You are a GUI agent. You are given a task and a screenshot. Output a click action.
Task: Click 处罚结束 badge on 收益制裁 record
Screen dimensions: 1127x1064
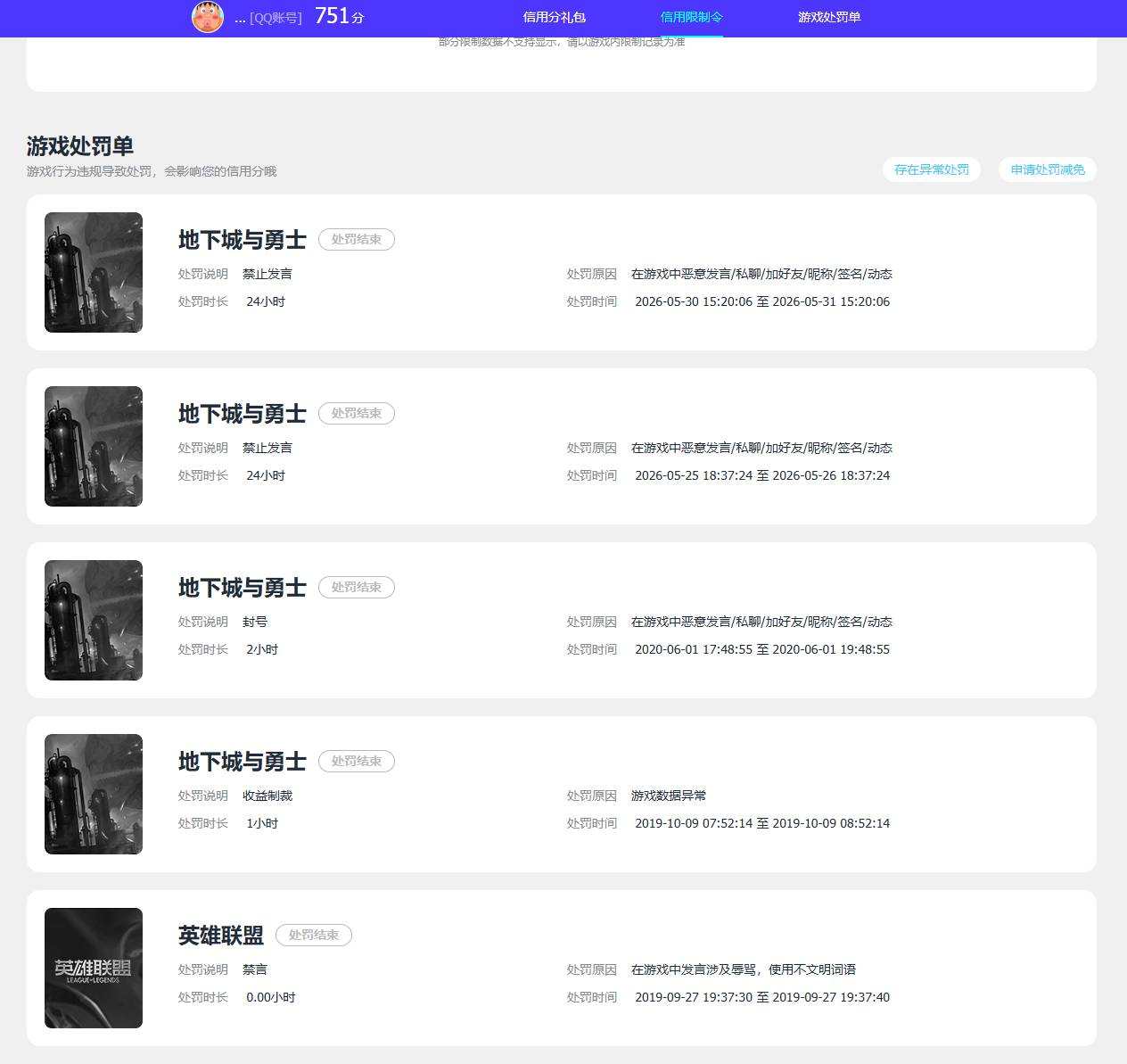[357, 761]
